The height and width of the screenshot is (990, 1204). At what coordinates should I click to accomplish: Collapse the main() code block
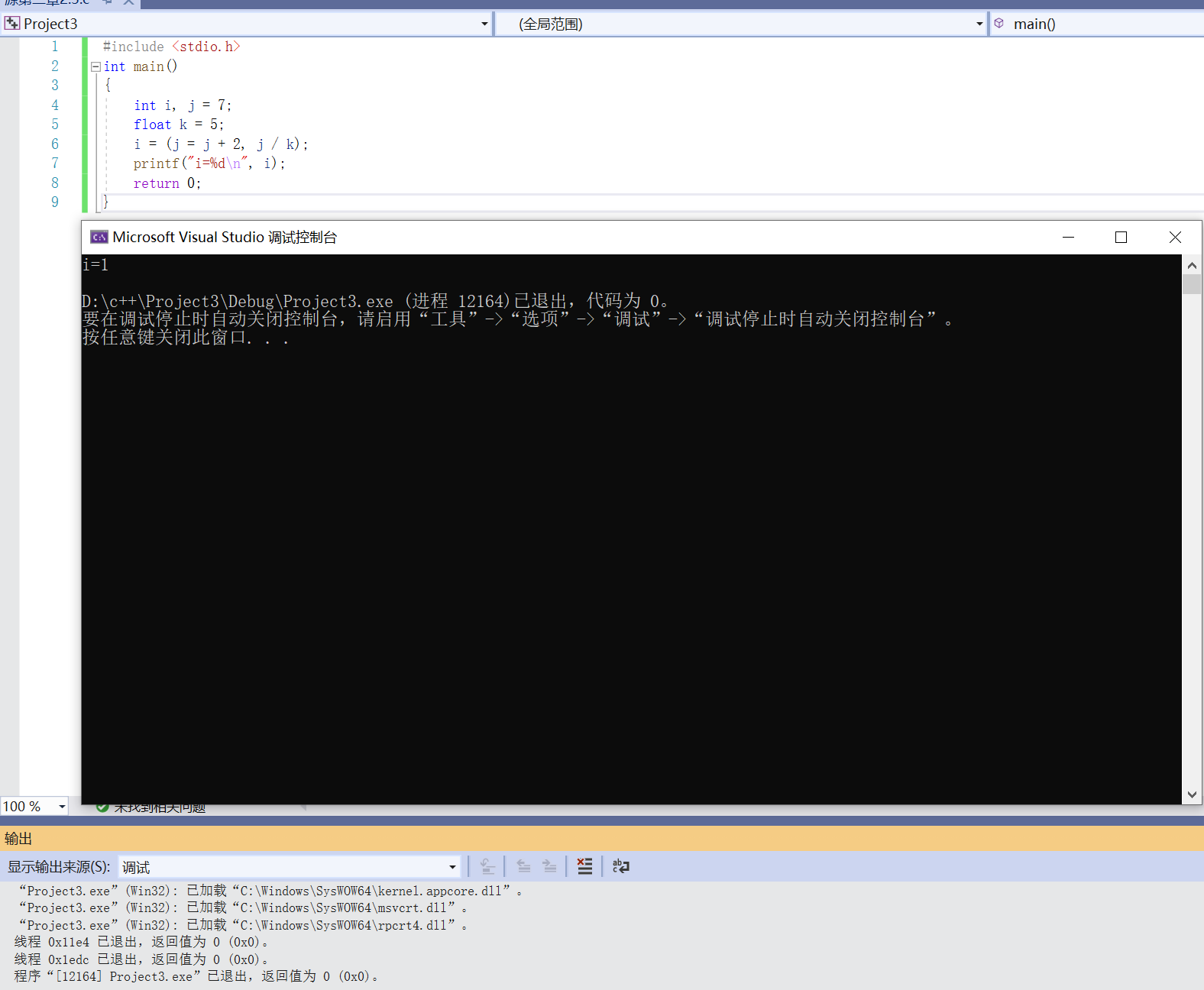(x=95, y=66)
